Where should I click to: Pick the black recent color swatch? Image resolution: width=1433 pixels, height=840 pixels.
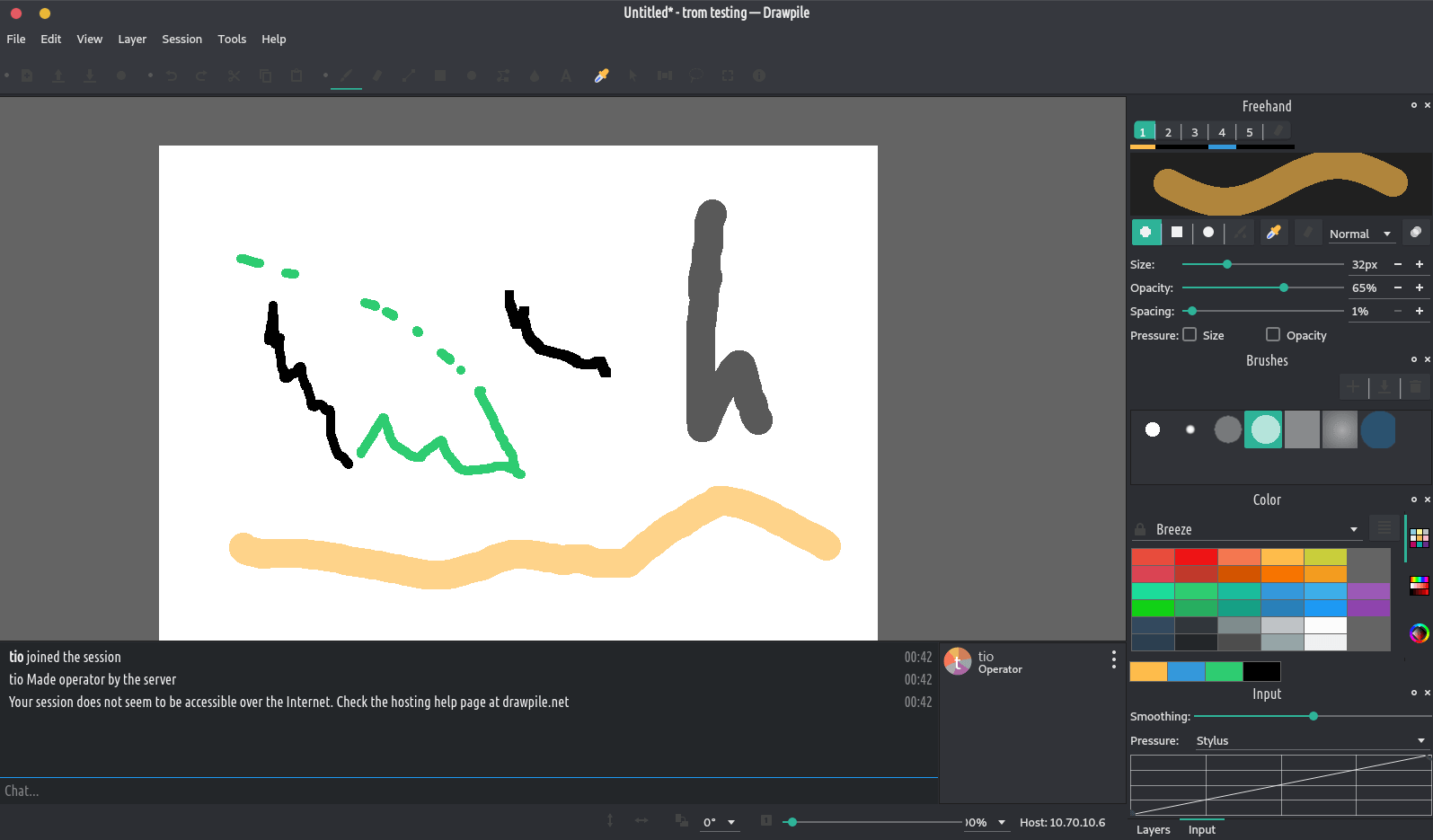coord(1261,671)
